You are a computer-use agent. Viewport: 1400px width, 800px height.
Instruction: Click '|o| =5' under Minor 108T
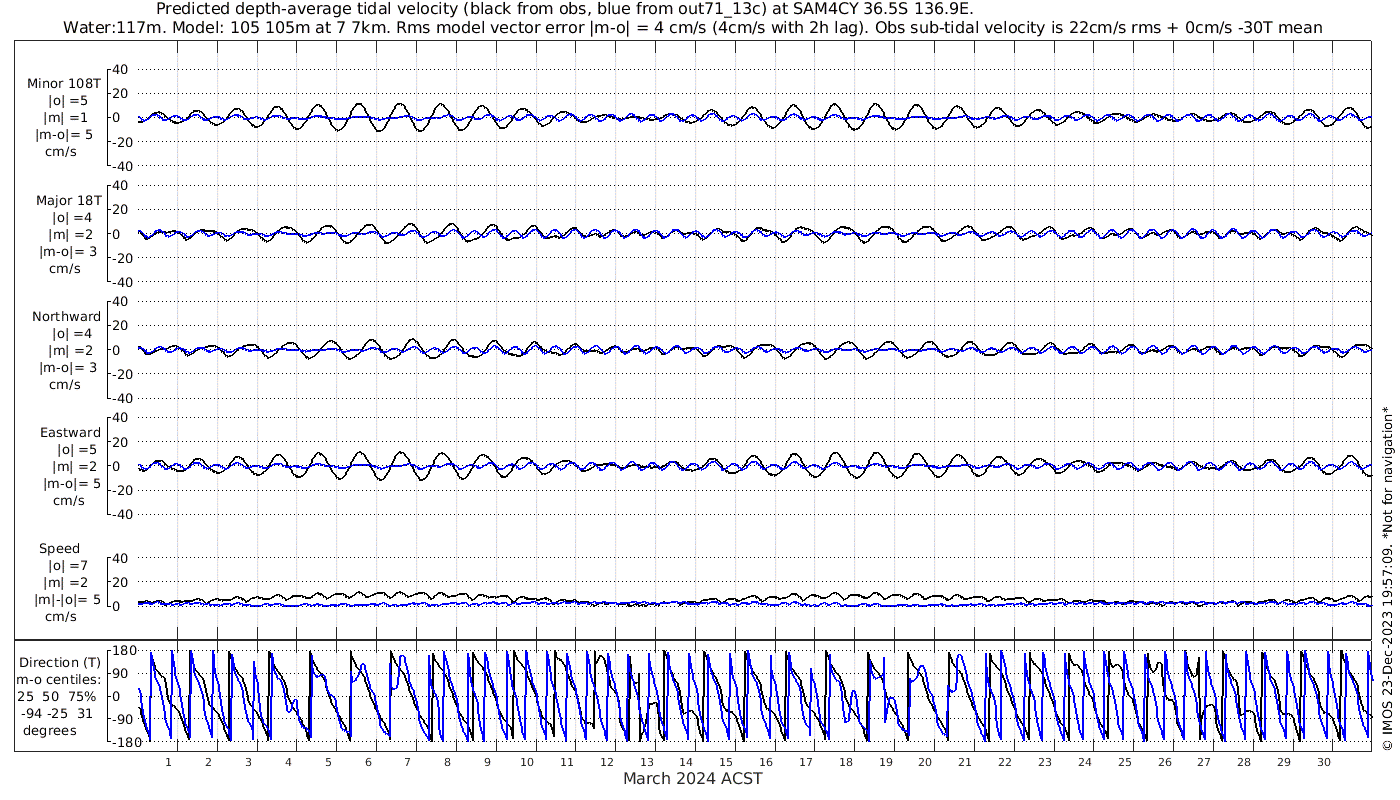pos(68,101)
